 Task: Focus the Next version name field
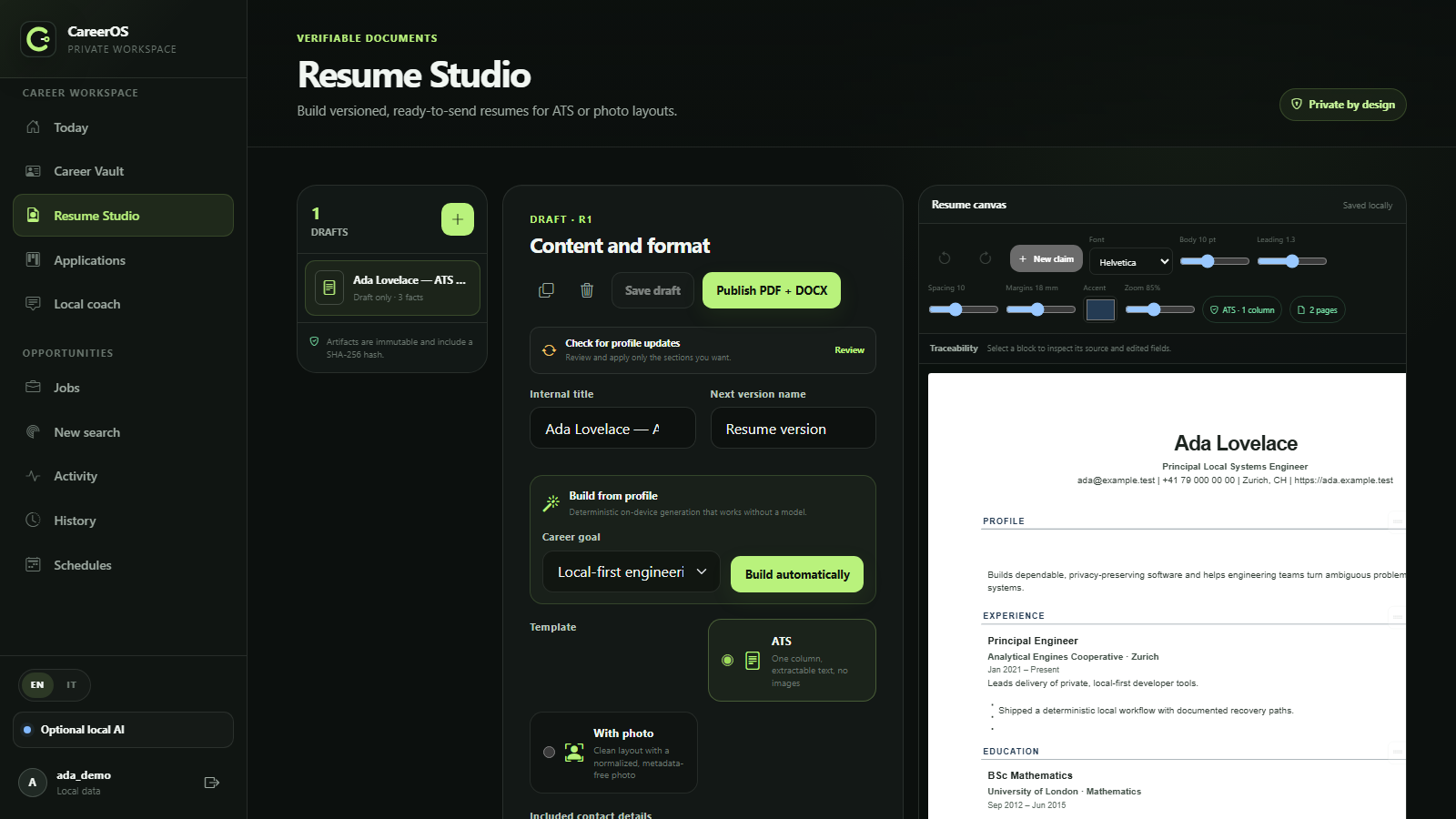pos(793,428)
